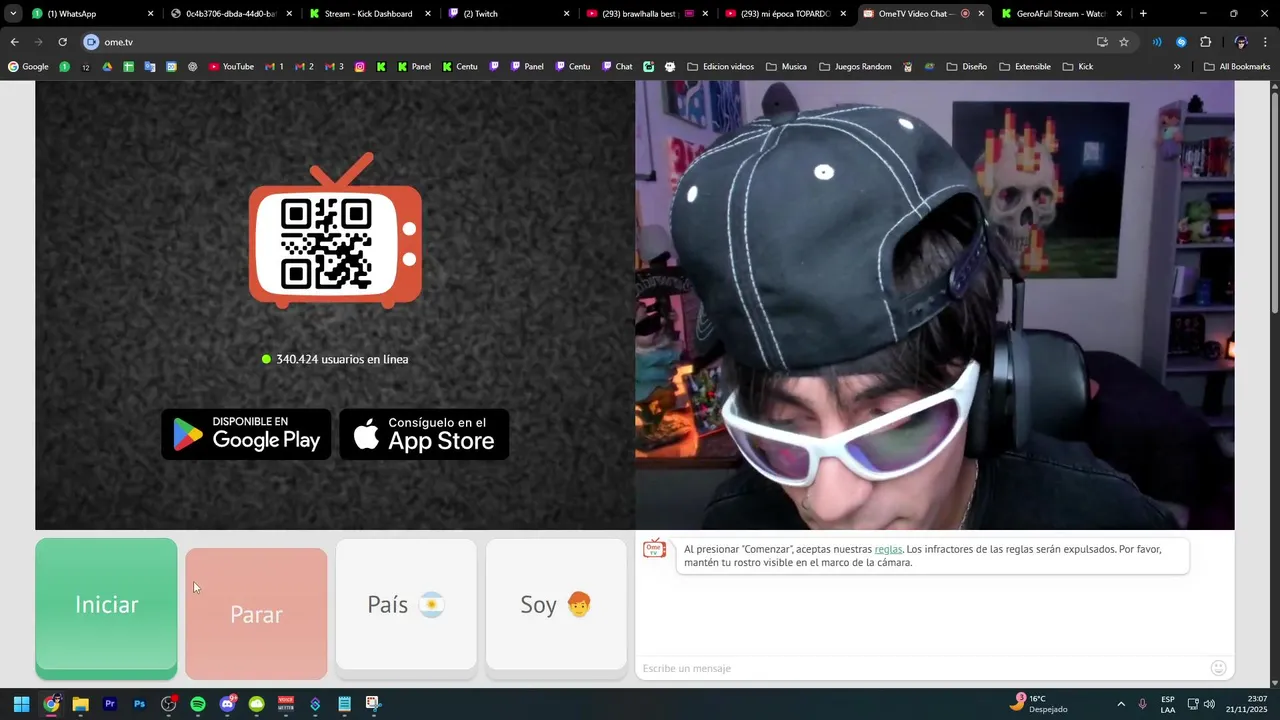Viewport: 1280px width, 720px height.
Task: Open the Gmail 1 bookmark
Action: point(275,67)
